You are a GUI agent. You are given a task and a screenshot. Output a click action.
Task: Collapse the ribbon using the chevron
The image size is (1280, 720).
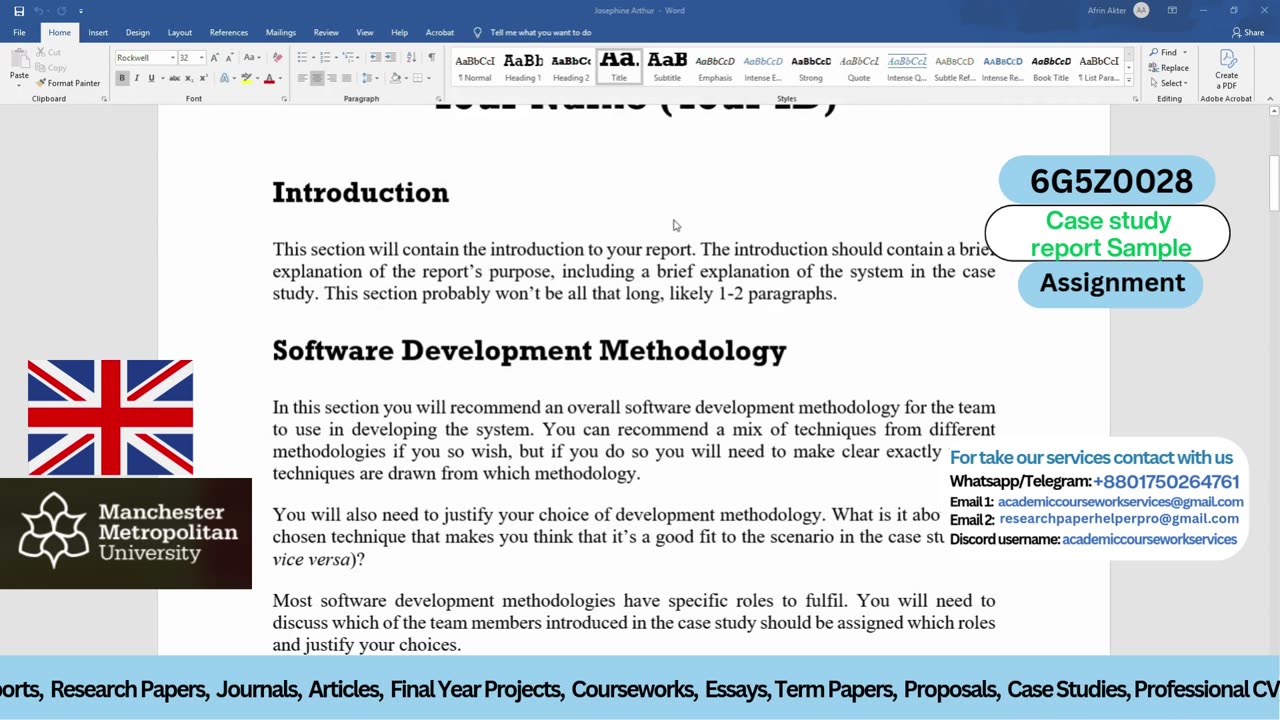pos(1271,99)
